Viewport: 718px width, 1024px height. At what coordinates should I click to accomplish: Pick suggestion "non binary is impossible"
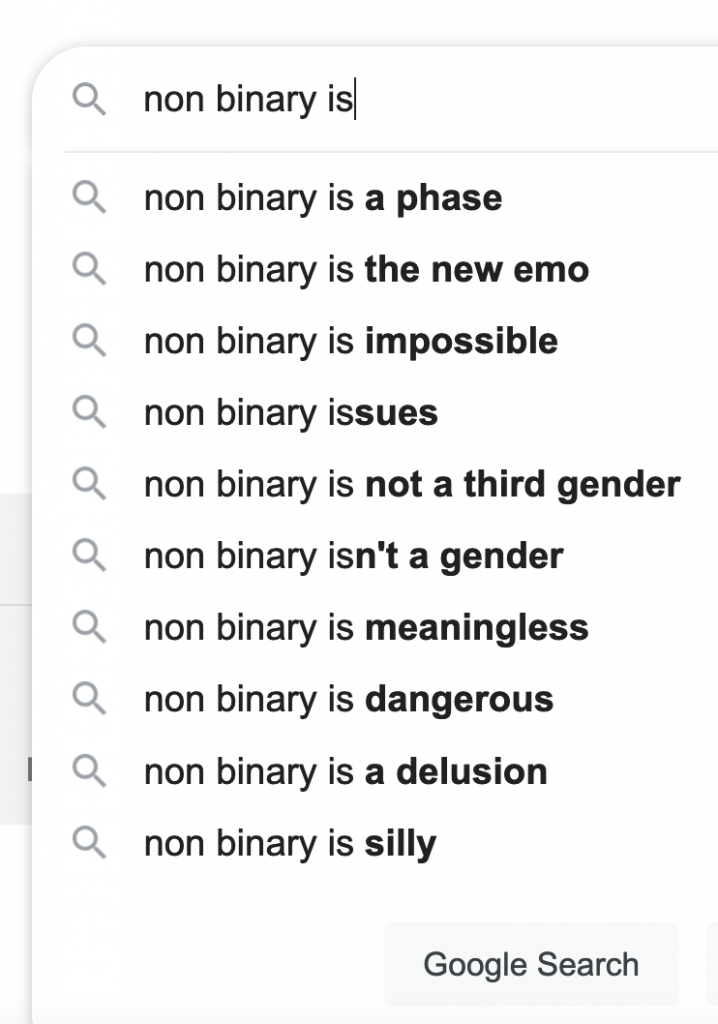coord(350,342)
